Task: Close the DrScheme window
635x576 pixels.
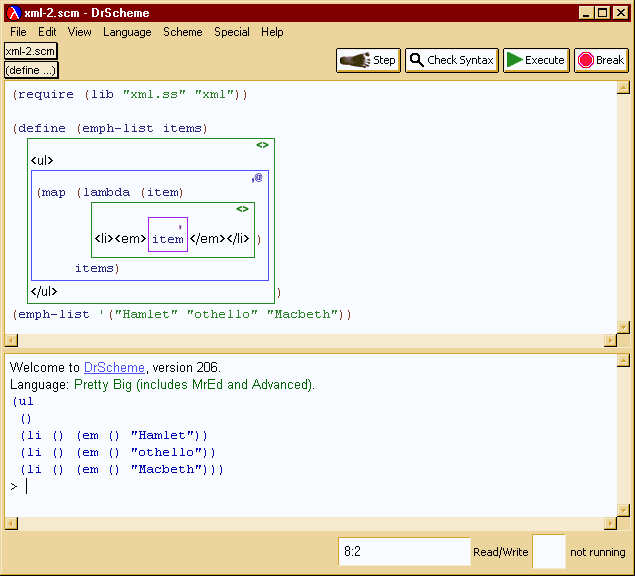Action: coord(621,13)
